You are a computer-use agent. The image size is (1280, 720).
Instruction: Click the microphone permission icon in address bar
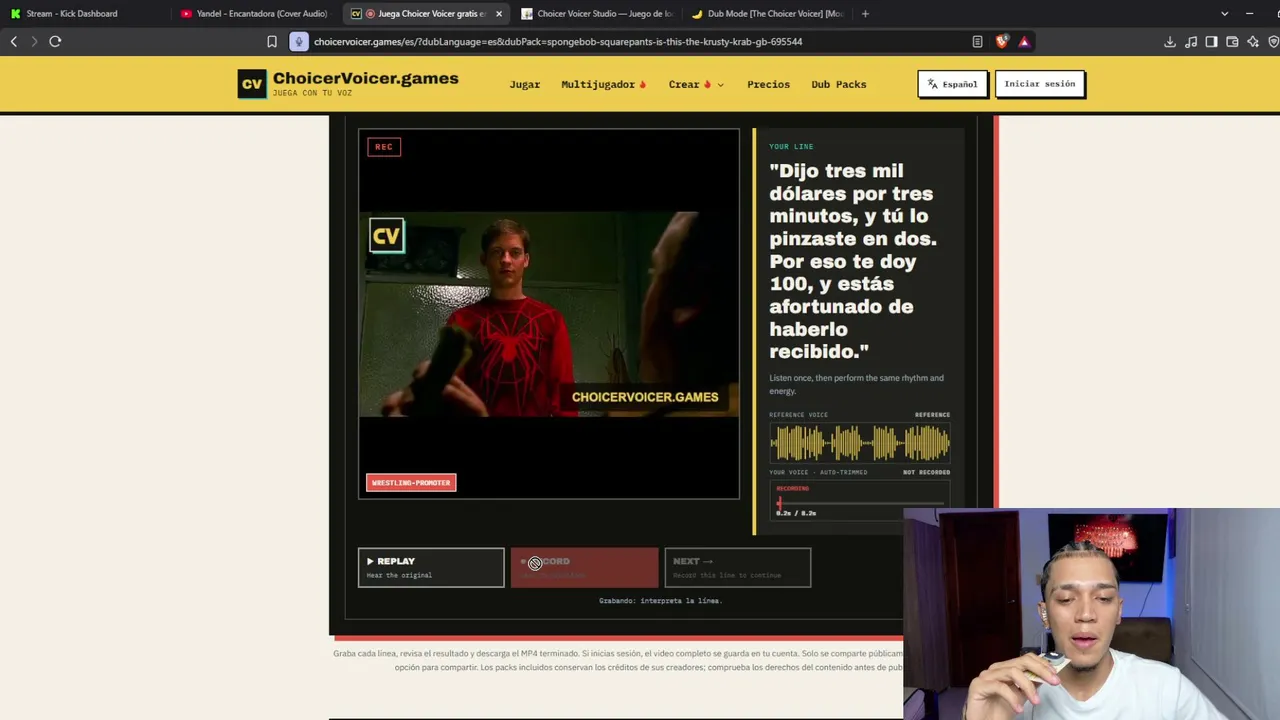(298, 42)
